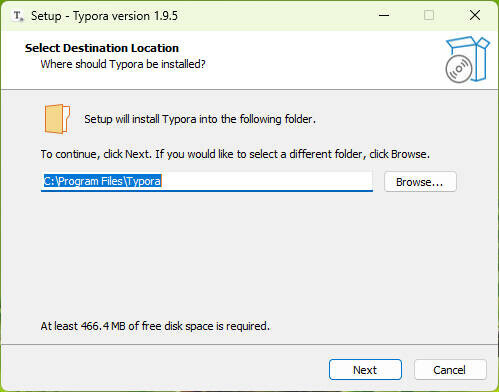Screen dimensions: 499x392
Task: Click the 'Setup - Typora version 1.9.5' title
Action: point(104,16)
